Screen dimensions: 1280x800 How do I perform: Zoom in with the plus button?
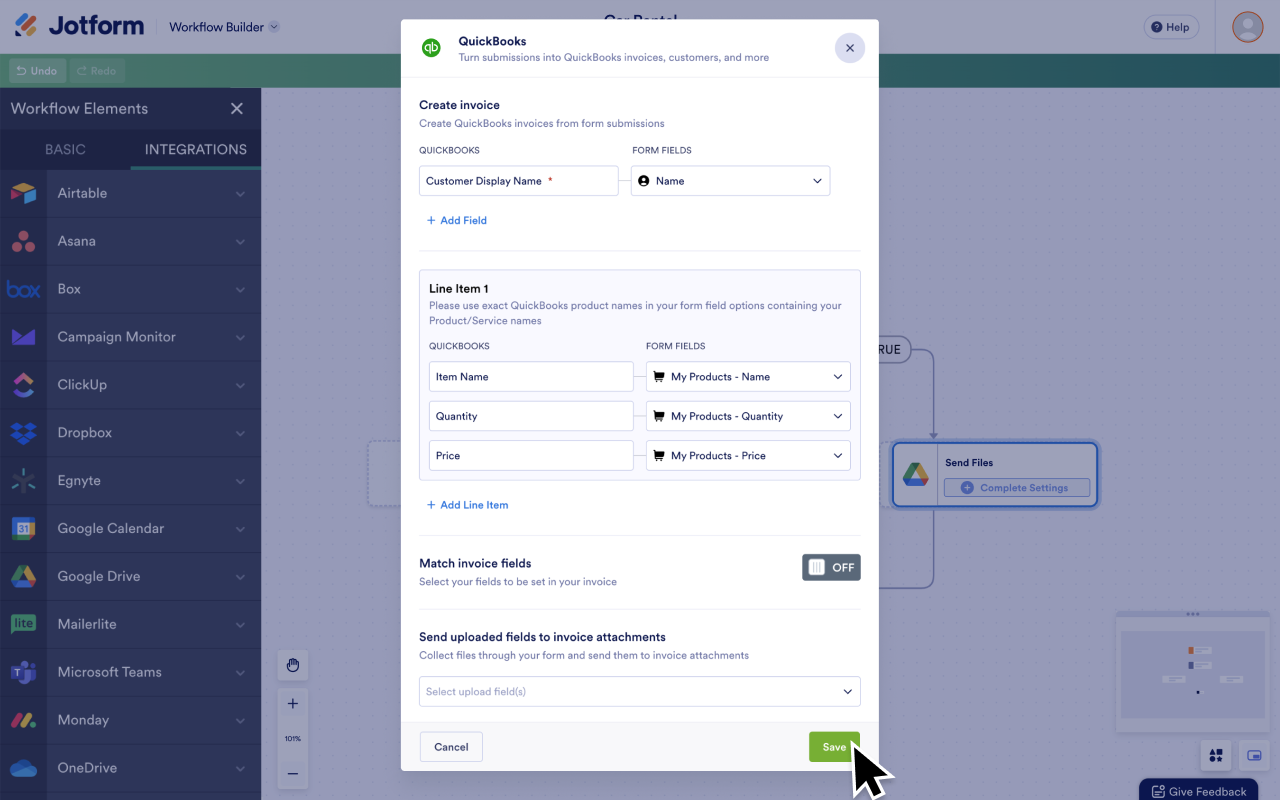click(293, 704)
